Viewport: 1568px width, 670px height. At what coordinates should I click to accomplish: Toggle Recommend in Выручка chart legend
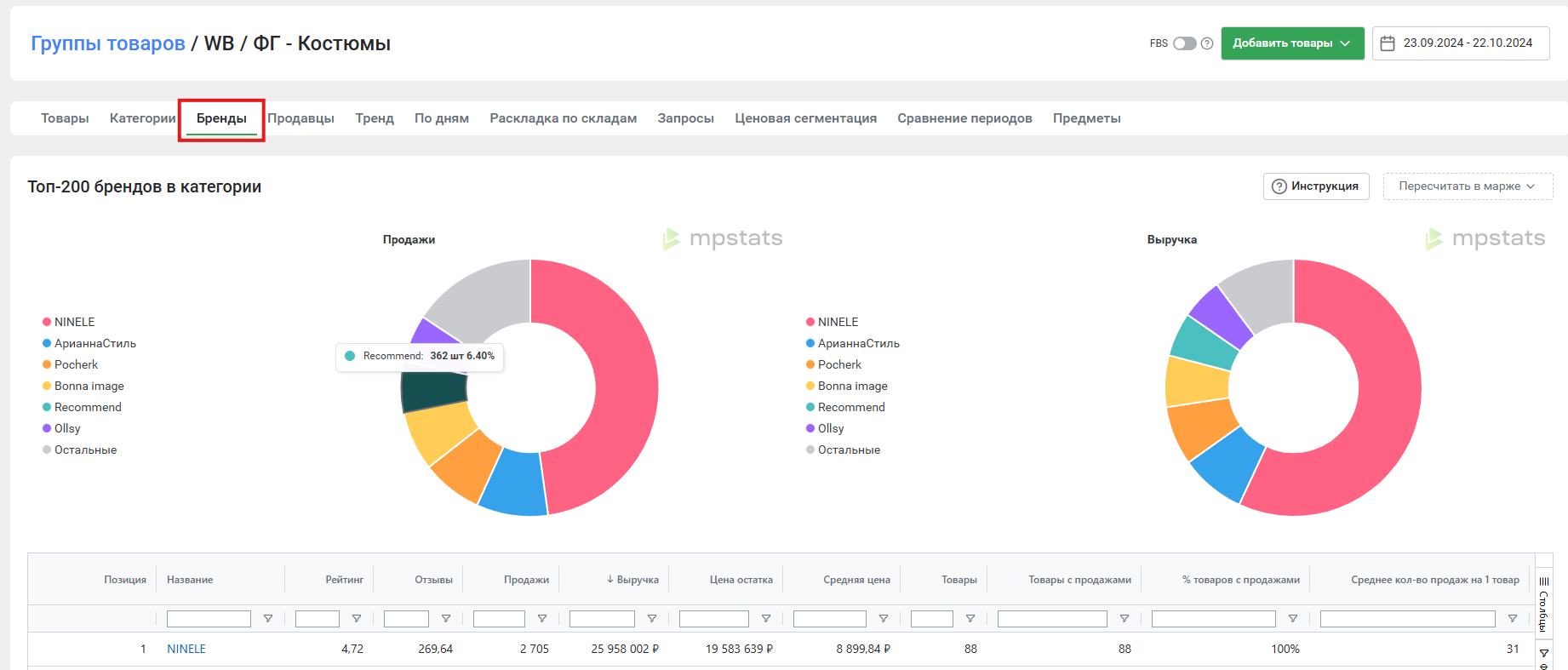pyautogui.click(x=845, y=407)
